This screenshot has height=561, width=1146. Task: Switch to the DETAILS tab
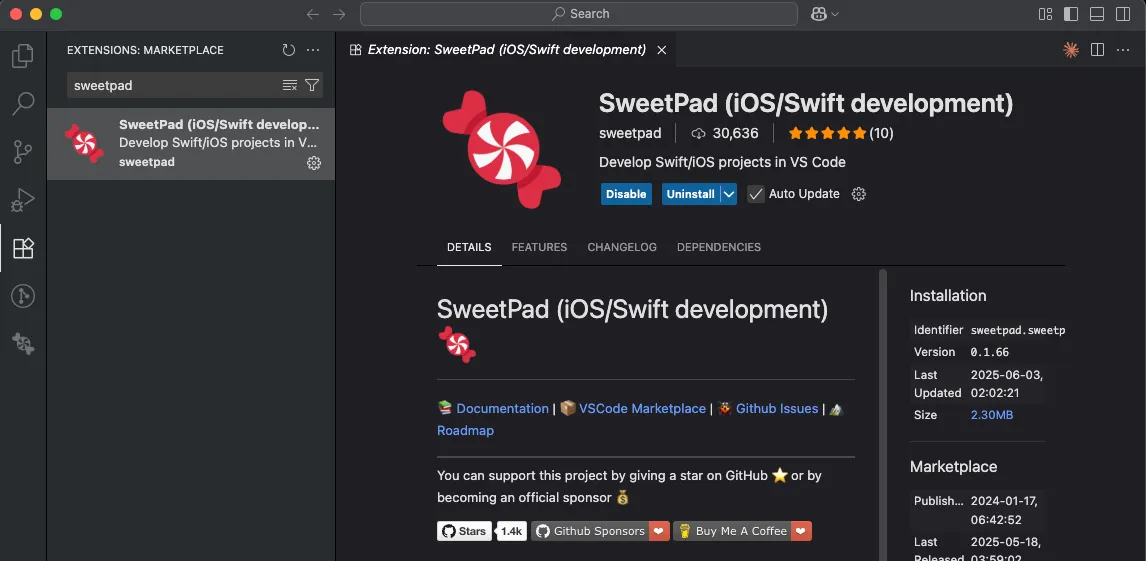469,247
